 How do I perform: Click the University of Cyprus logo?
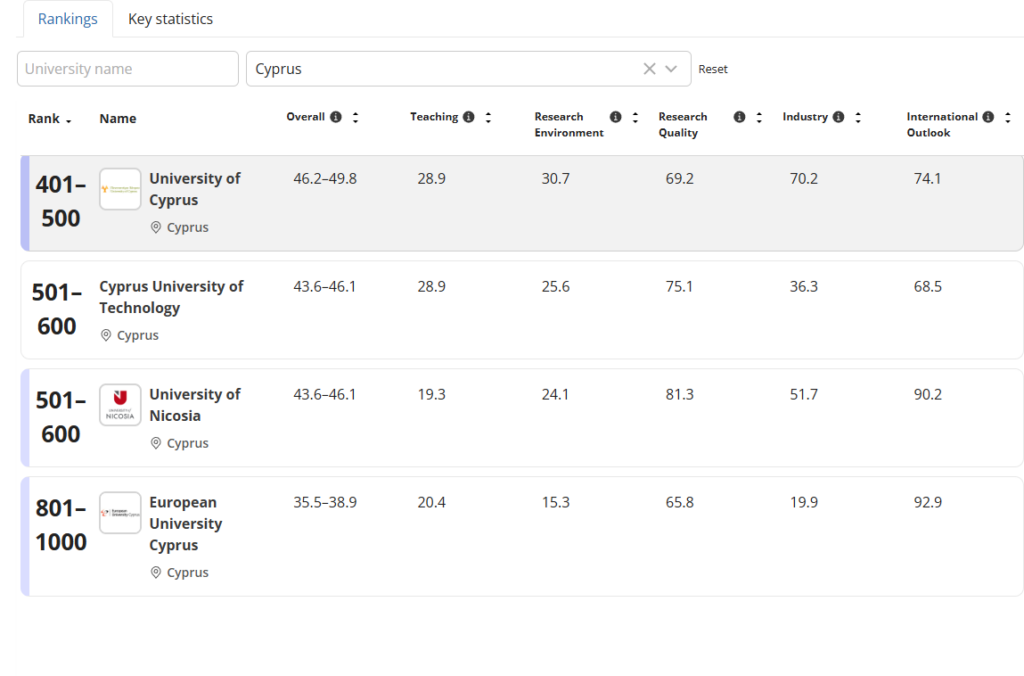pos(120,189)
